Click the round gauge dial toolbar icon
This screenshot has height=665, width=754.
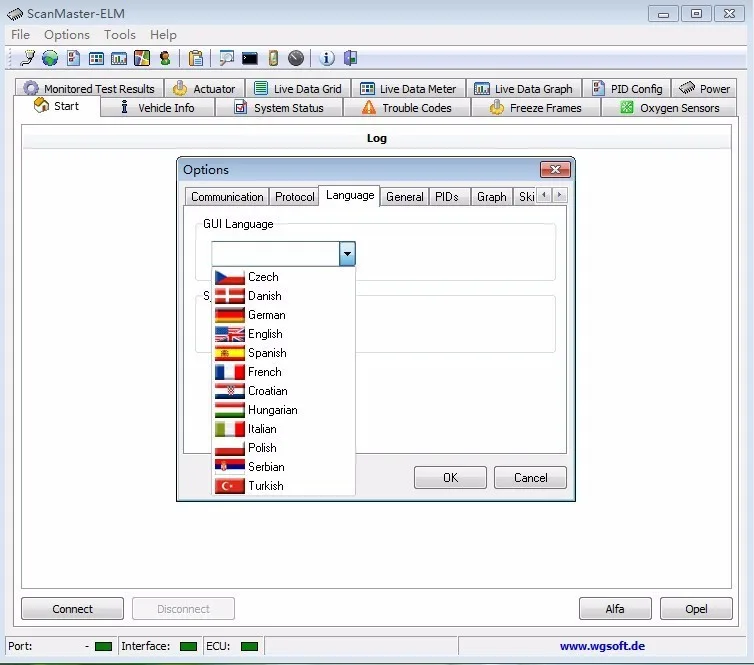tap(296, 58)
